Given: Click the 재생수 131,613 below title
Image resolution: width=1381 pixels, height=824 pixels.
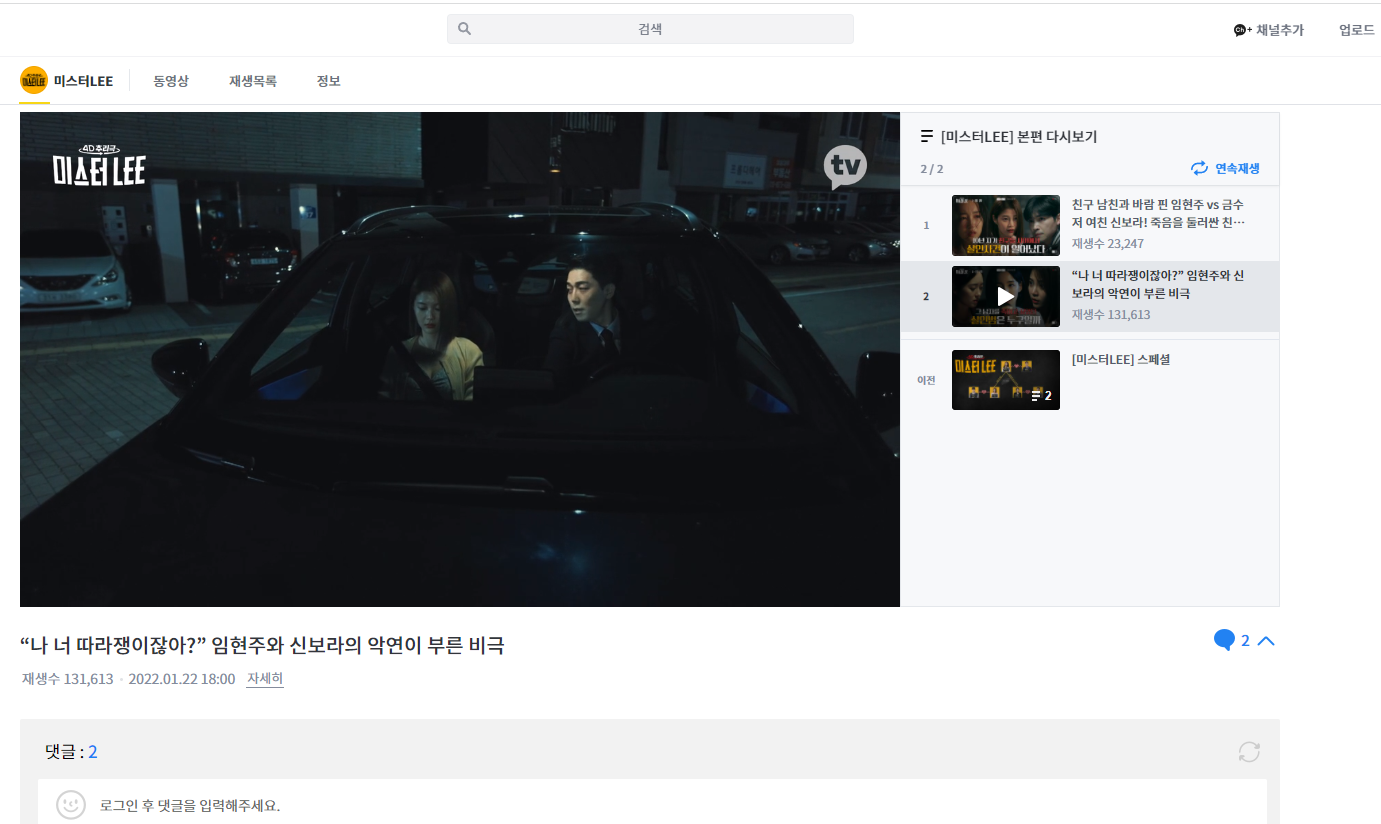Looking at the screenshot, I should coord(68,679).
